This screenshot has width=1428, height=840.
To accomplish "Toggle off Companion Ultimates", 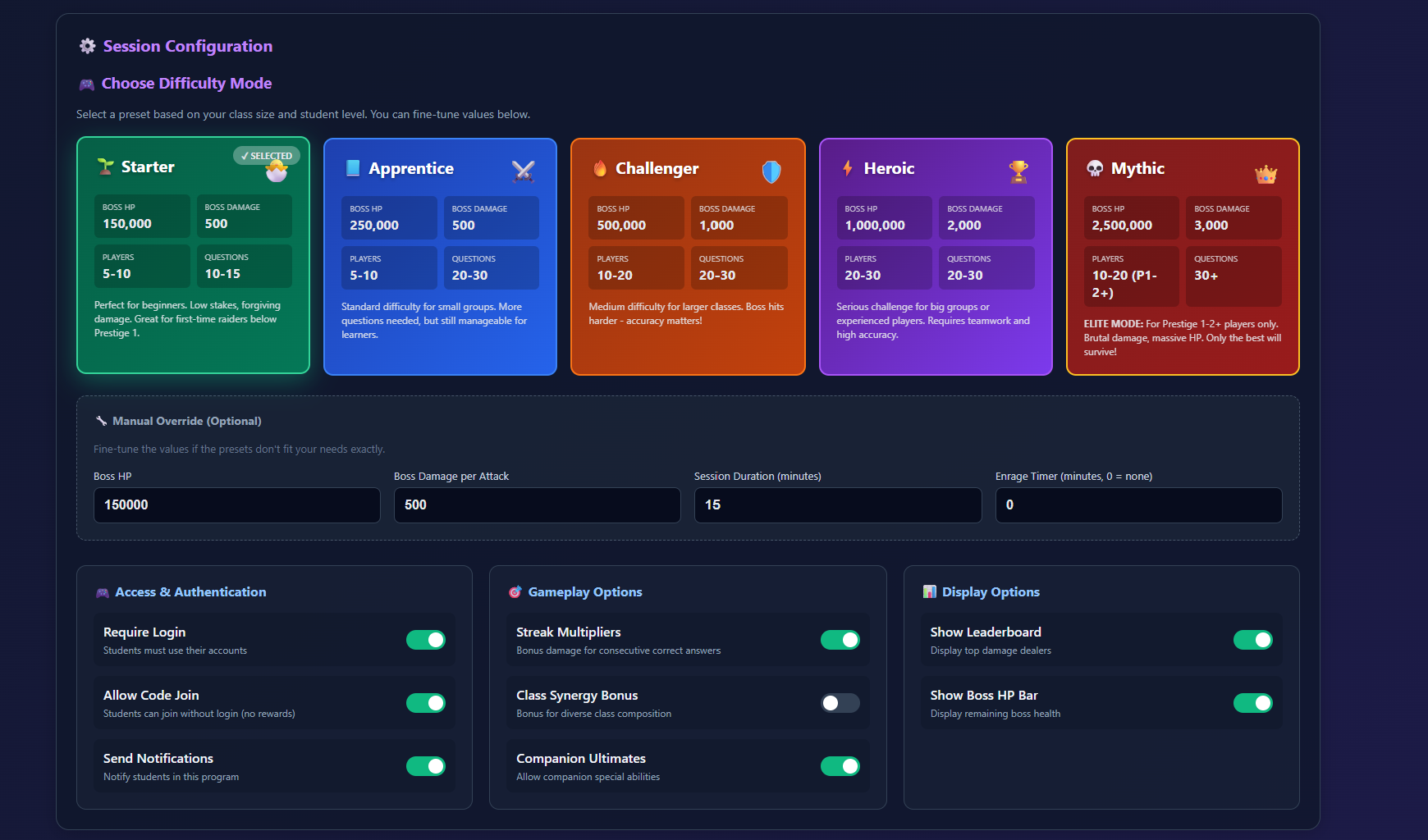I will coord(840,766).
